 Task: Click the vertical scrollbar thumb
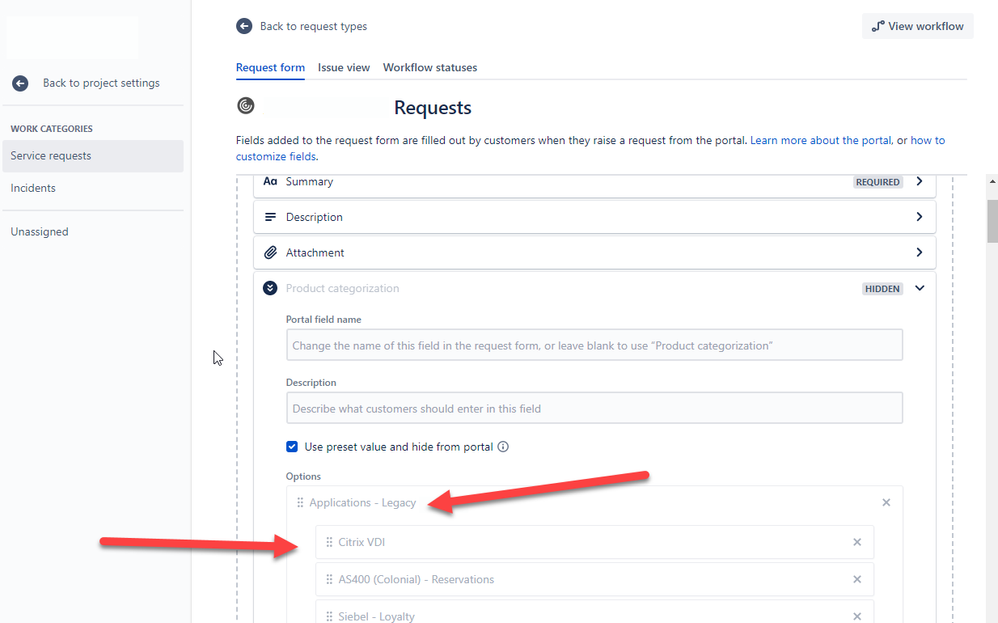point(992,221)
